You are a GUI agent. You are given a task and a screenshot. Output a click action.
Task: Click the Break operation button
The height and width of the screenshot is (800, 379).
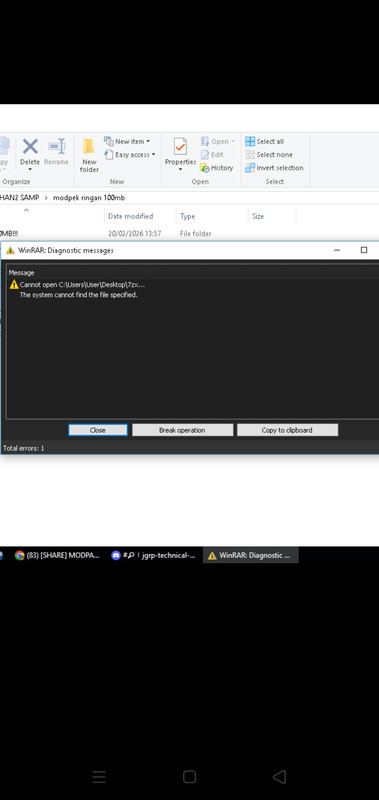pyautogui.click(x=182, y=430)
